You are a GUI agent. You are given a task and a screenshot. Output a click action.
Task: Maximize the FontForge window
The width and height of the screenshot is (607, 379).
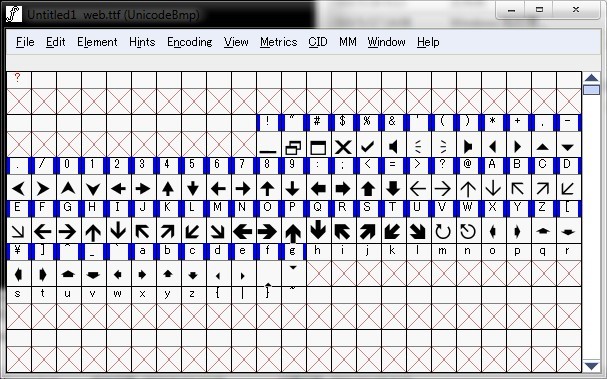pyautogui.click(x=539, y=10)
